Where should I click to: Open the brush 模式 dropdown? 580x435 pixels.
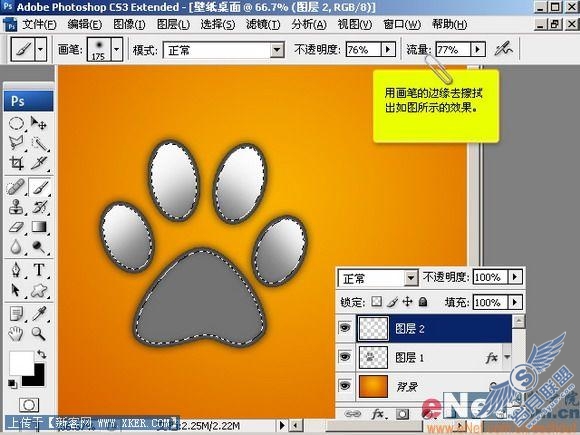pyautogui.click(x=223, y=50)
